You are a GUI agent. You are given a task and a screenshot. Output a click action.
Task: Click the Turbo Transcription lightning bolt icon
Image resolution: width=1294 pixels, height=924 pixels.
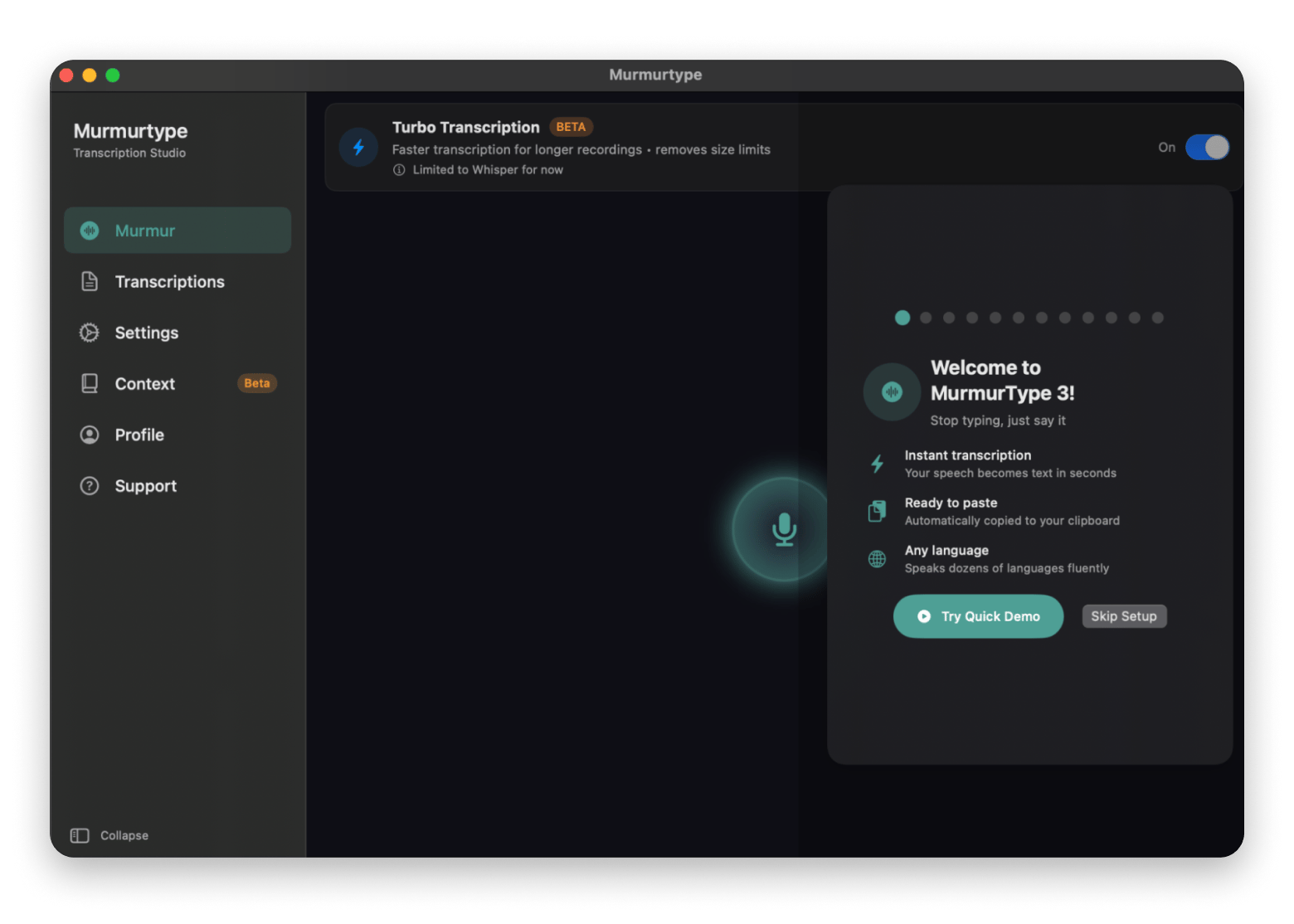[359, 148]
